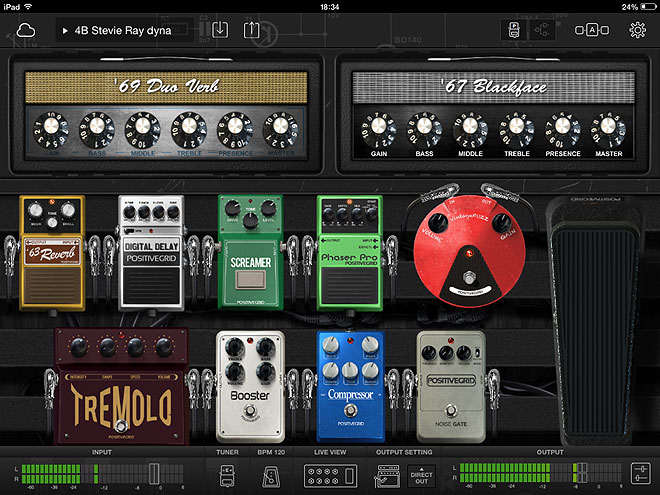This screenshot has width=660, height=495.
Task: Toggle the Vintage Fuzz footswitch
Action: pos(469,278)
